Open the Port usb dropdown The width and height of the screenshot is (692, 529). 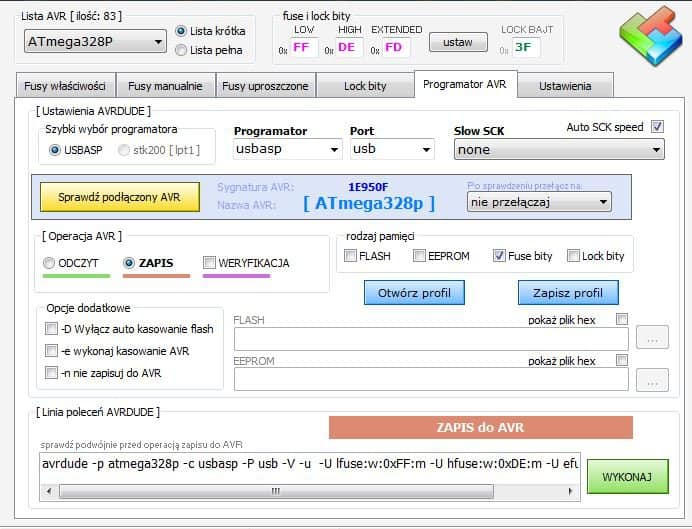tap(392, 149)
